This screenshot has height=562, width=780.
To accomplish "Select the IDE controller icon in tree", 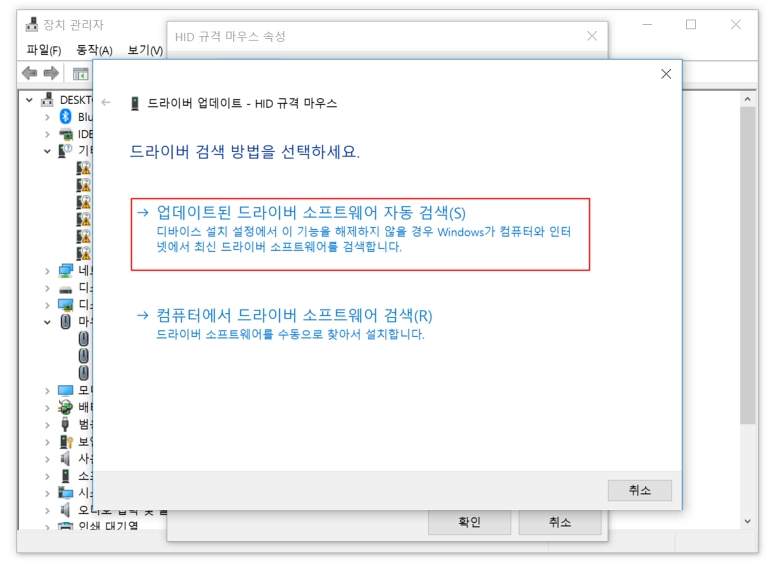I will tap(66, 134).
